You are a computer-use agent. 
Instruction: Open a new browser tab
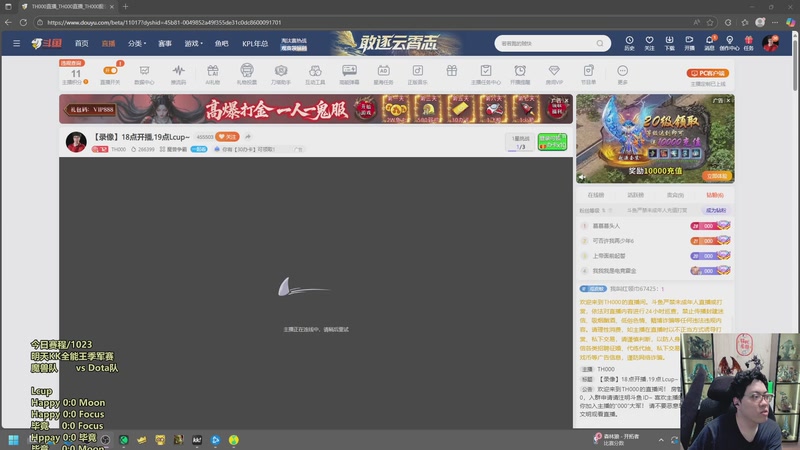click(126, 7)
